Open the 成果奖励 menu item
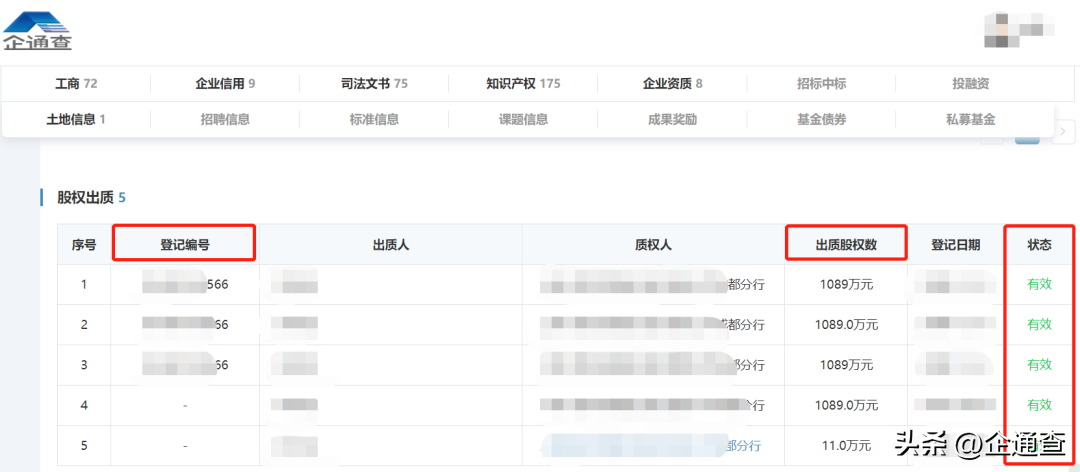This screenshot has width=1080, height=472. pyautogui.click(x=672, y=119)
